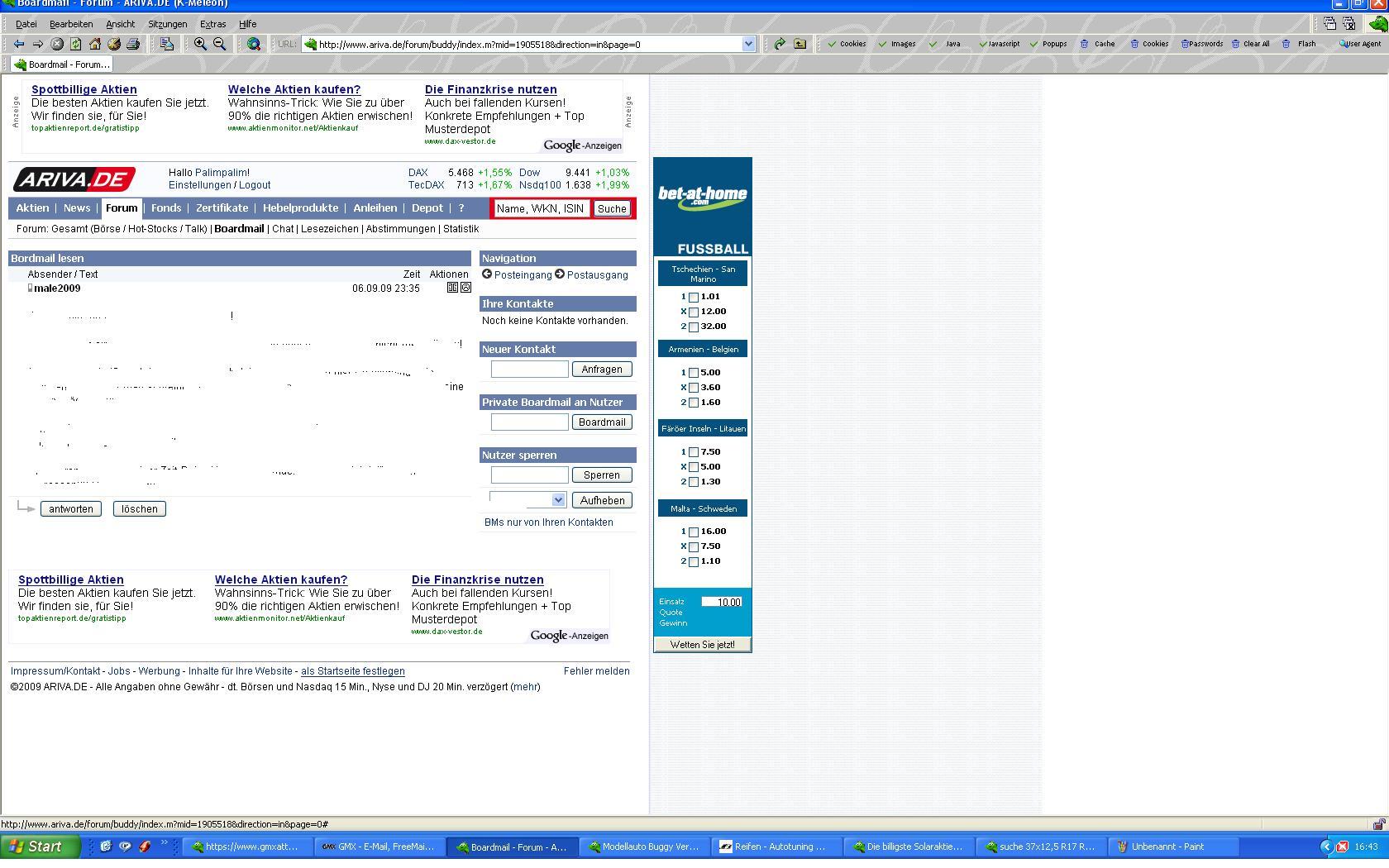1389x868 pixels.
Task: Go forward with the Forward arrow
Action: (37, 44)
